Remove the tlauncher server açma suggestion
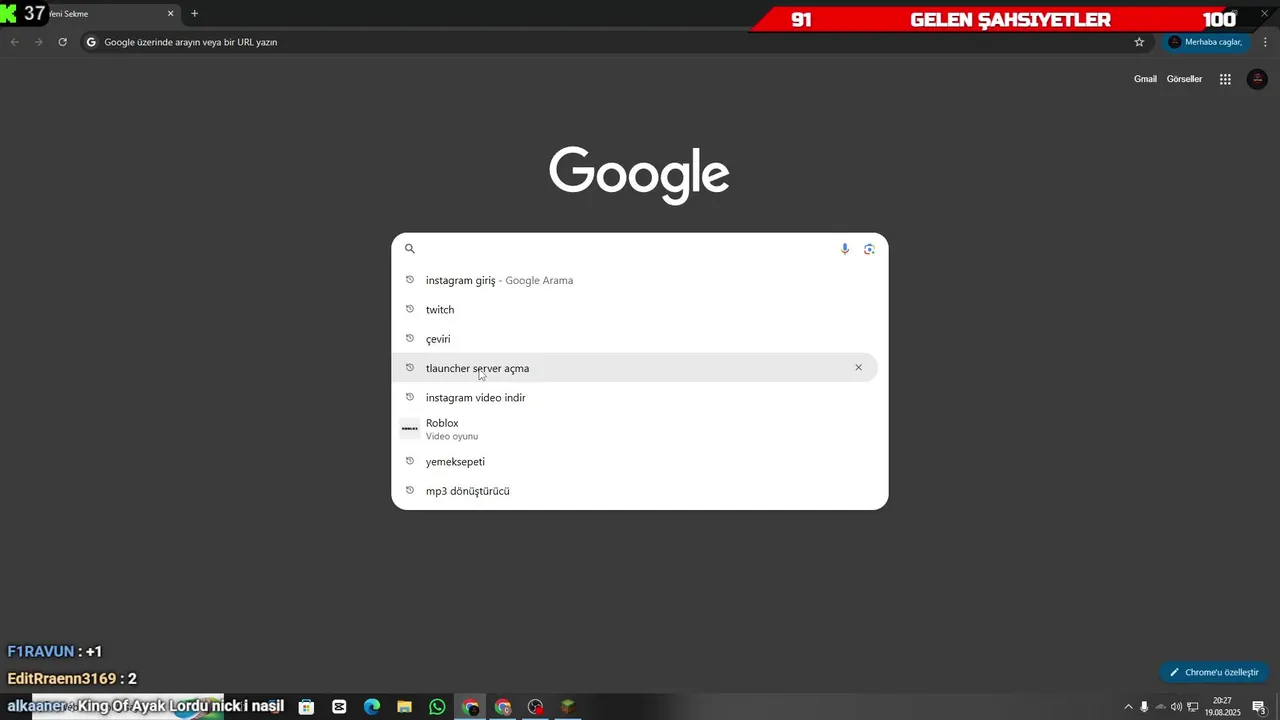The height and width of the screenshot is (720, 1280). click(x=858, y=368)
